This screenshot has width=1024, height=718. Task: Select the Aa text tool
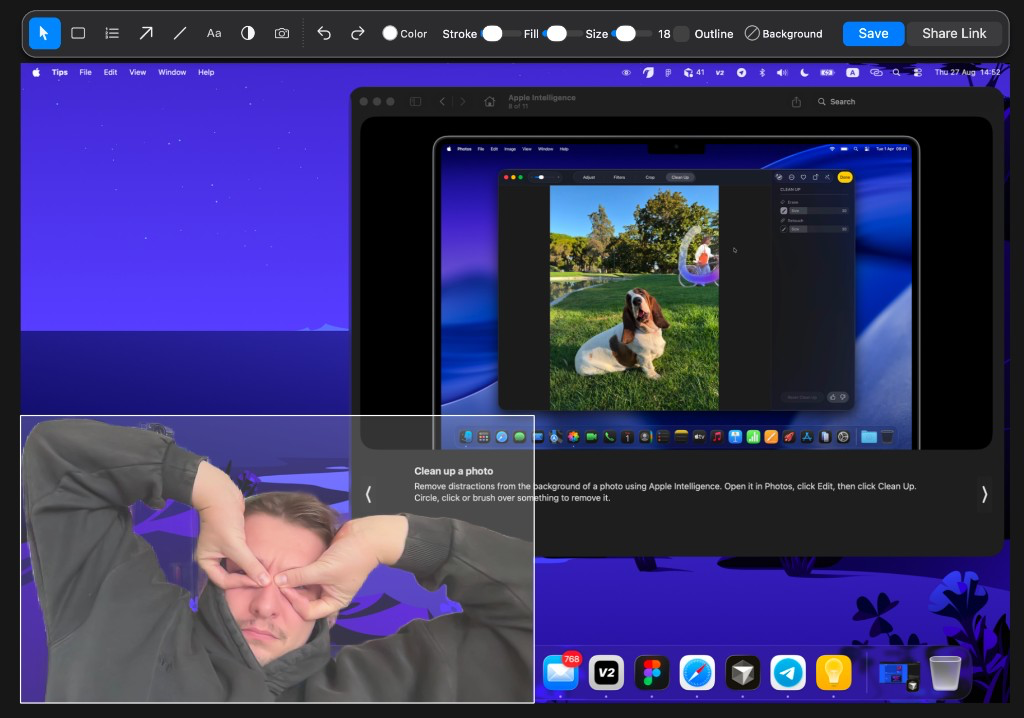(214, 33)
